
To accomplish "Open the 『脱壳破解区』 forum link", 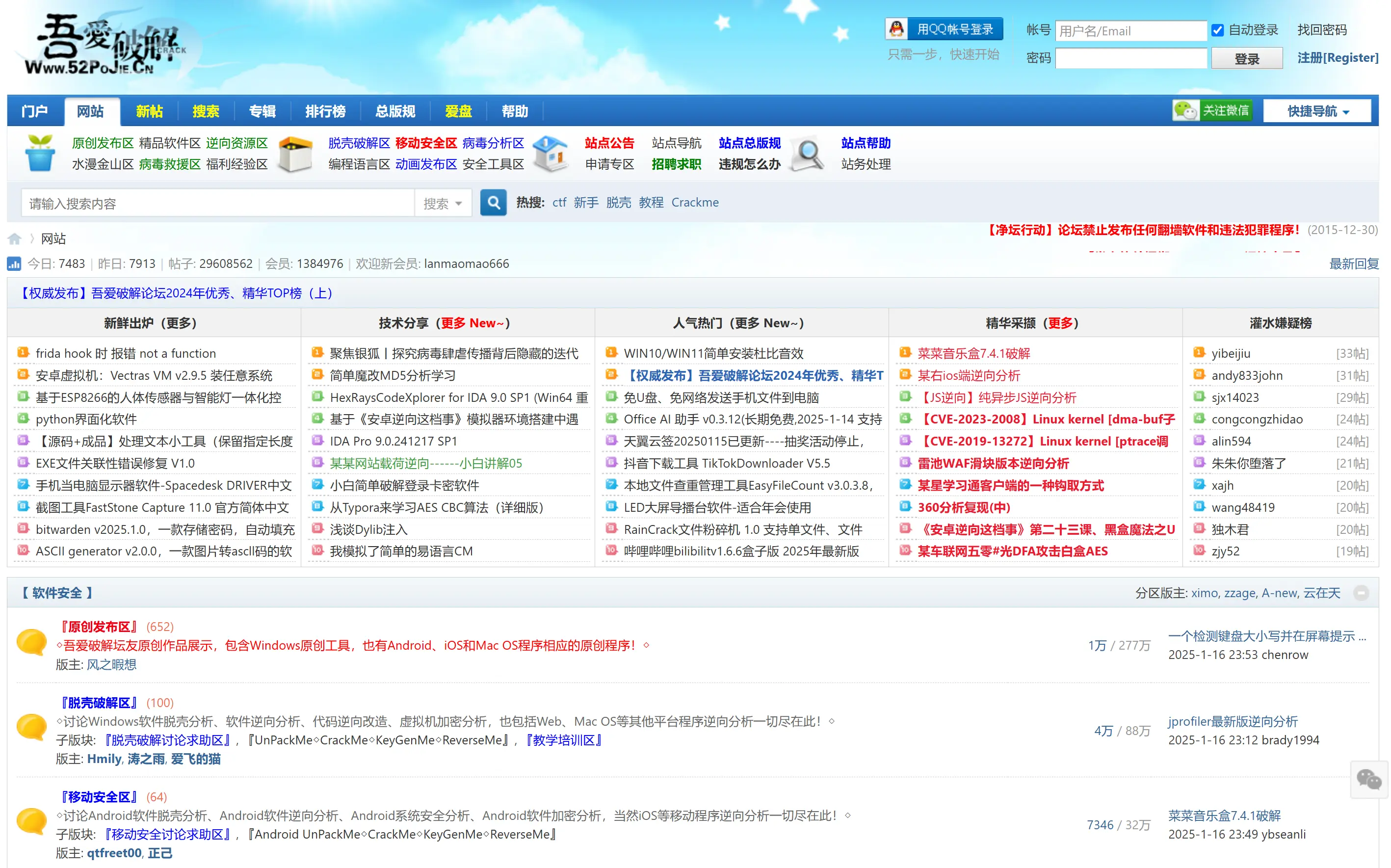I will (99, 703).
